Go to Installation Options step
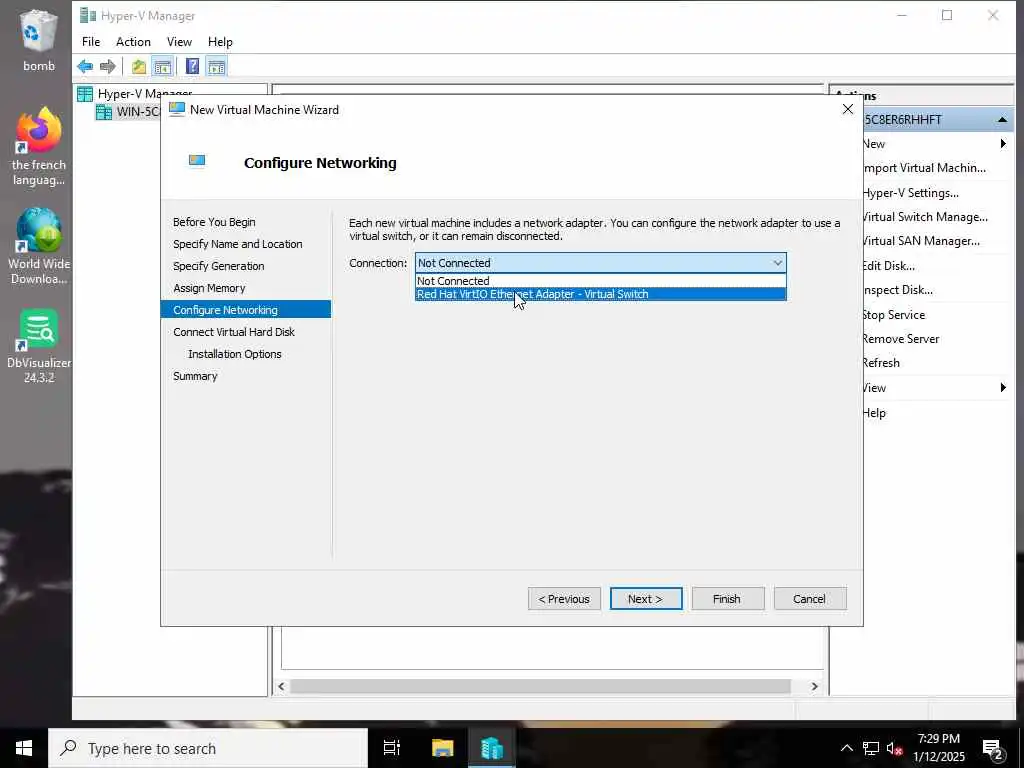The width and height of the screenshot is (1024, 768). pos(234,354)
